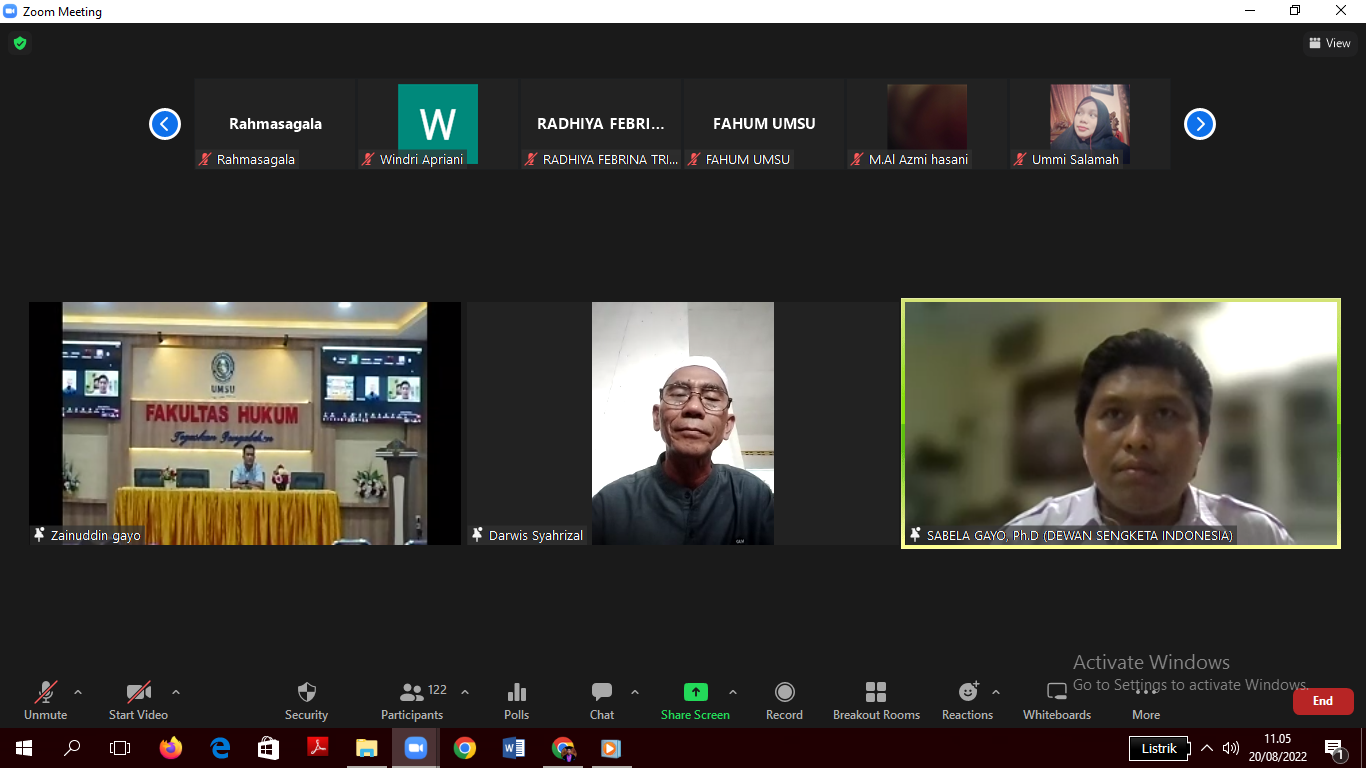Expand audio options arrow beside Unmute

78,692
